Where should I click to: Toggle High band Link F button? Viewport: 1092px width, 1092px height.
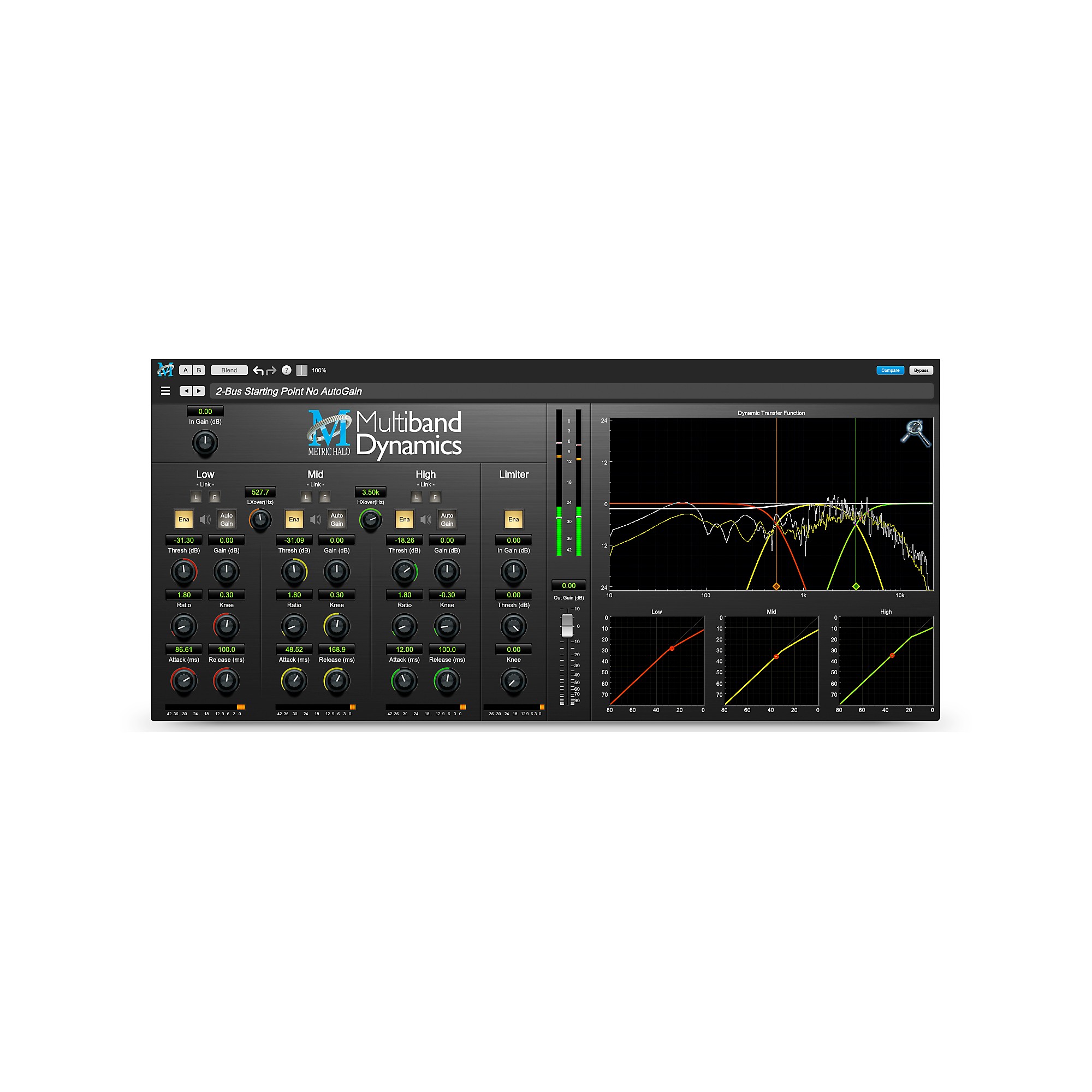click(435, 497)
